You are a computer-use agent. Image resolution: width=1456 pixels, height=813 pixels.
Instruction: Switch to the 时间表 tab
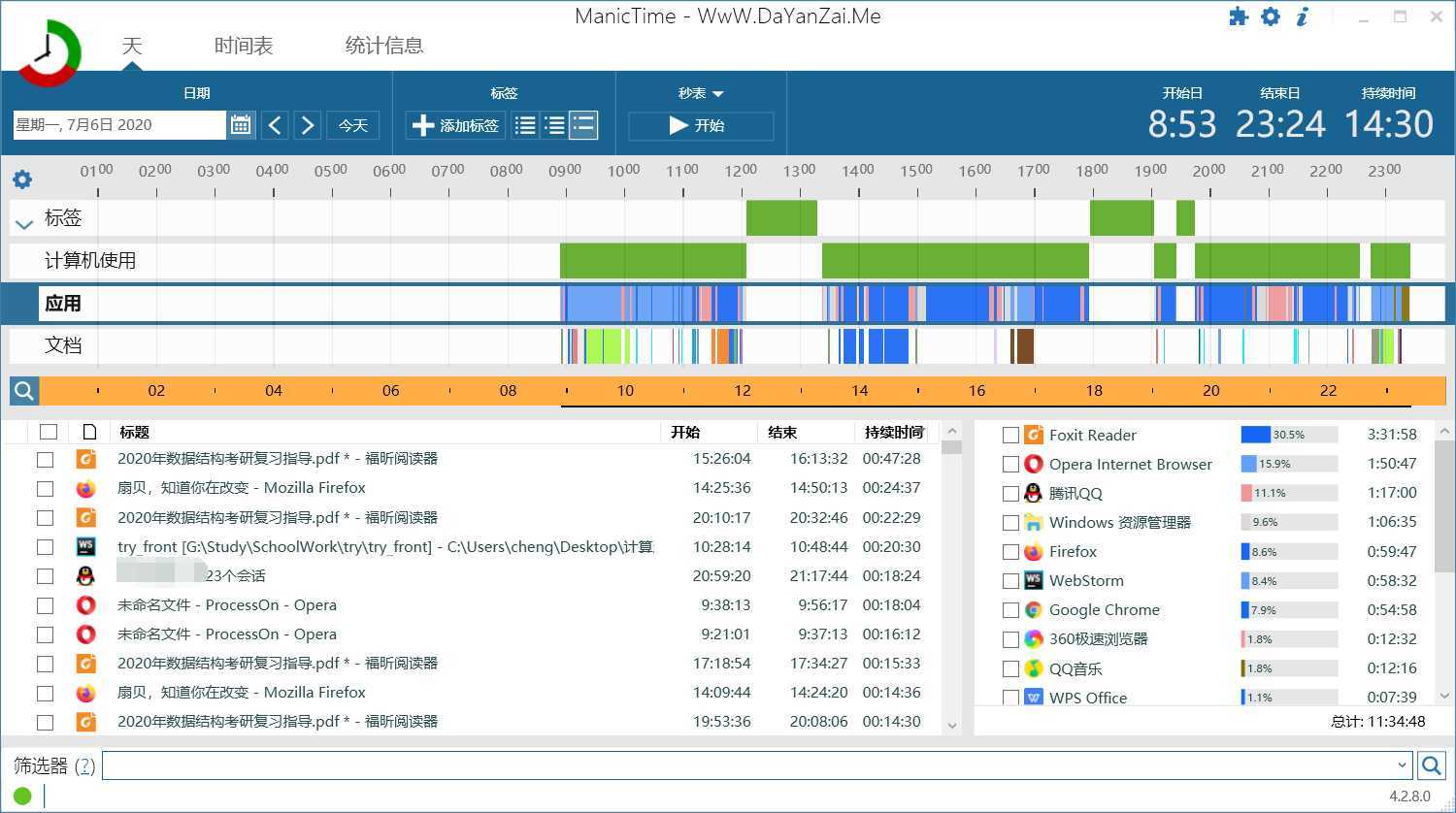(x=244, y=46)
